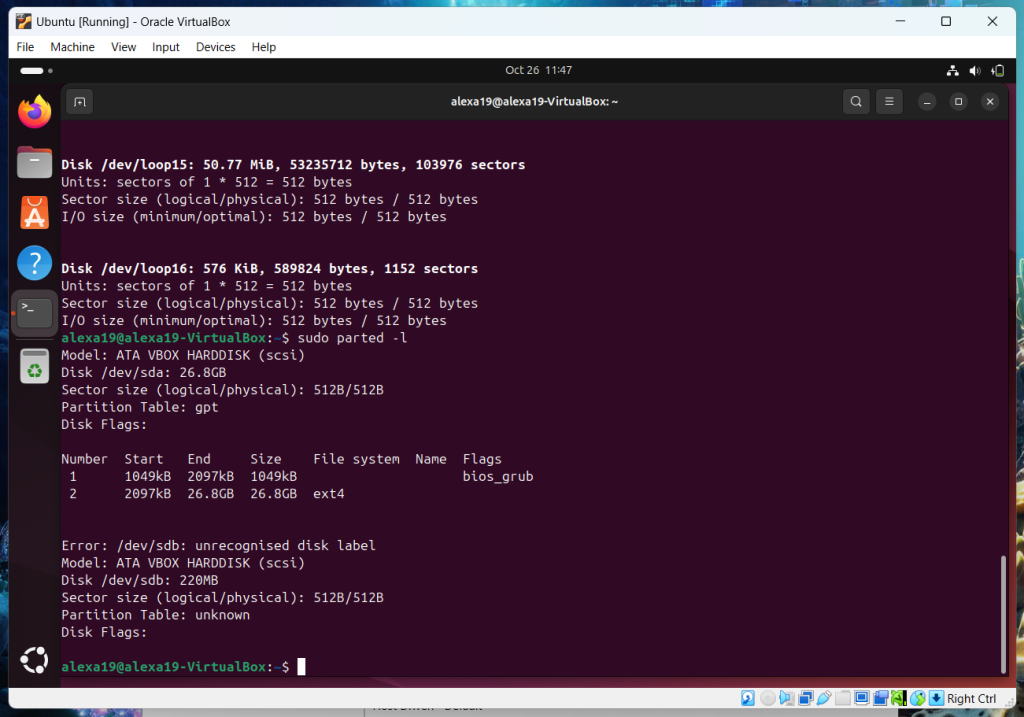Click the USB devices status icon
This screenshot has height=717, width=1024.
[825, 698]
